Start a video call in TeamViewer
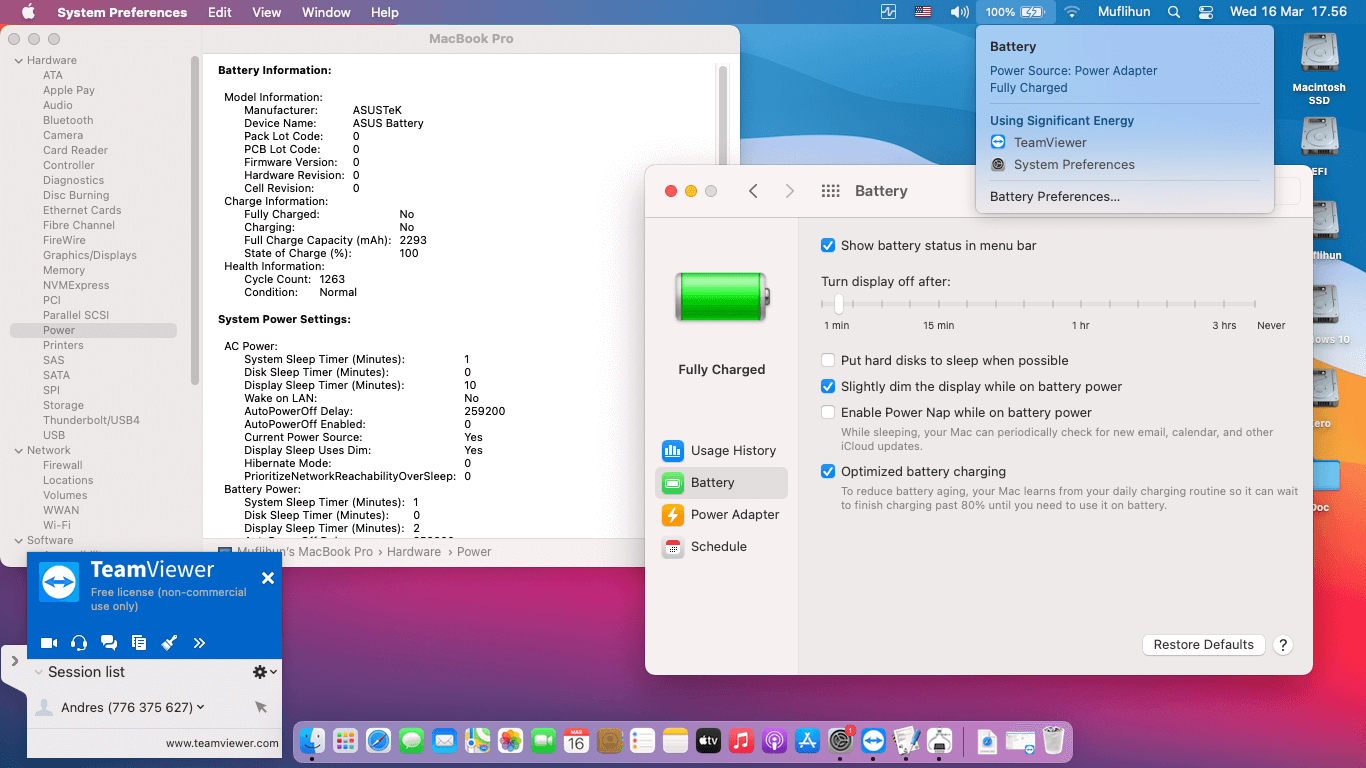 tap(48, 643)
